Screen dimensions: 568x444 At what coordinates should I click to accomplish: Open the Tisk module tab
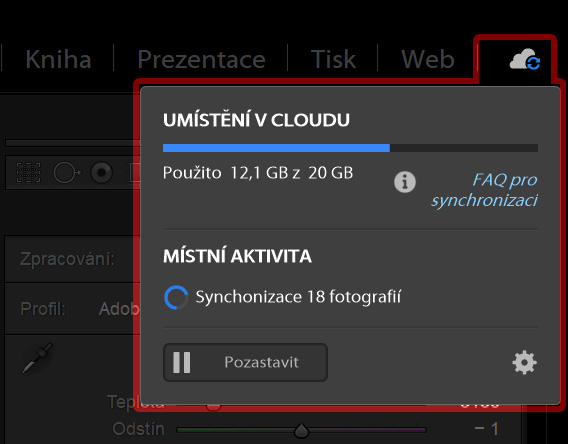[x=333, y=59]
